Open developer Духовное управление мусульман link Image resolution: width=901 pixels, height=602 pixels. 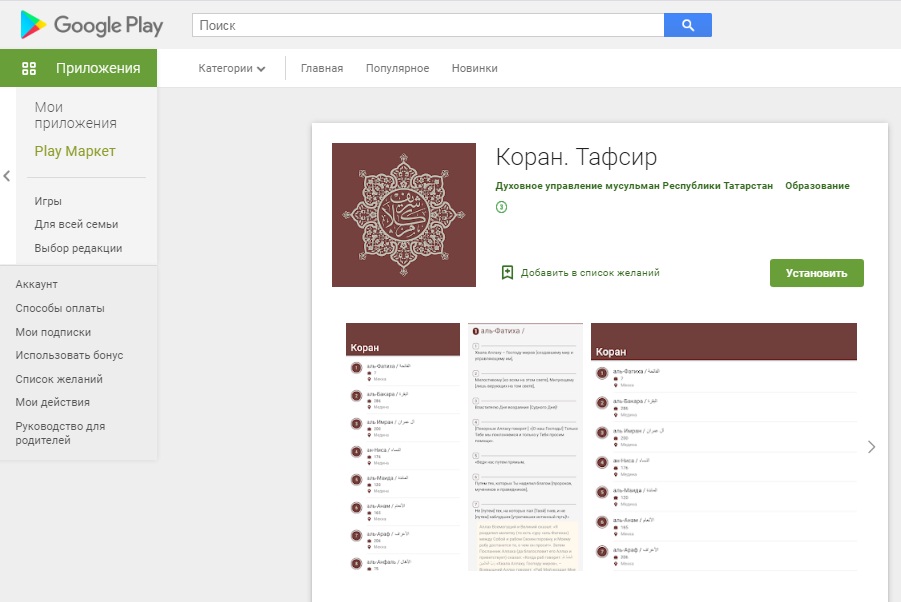pyautogui.click(x=634, y=186)
